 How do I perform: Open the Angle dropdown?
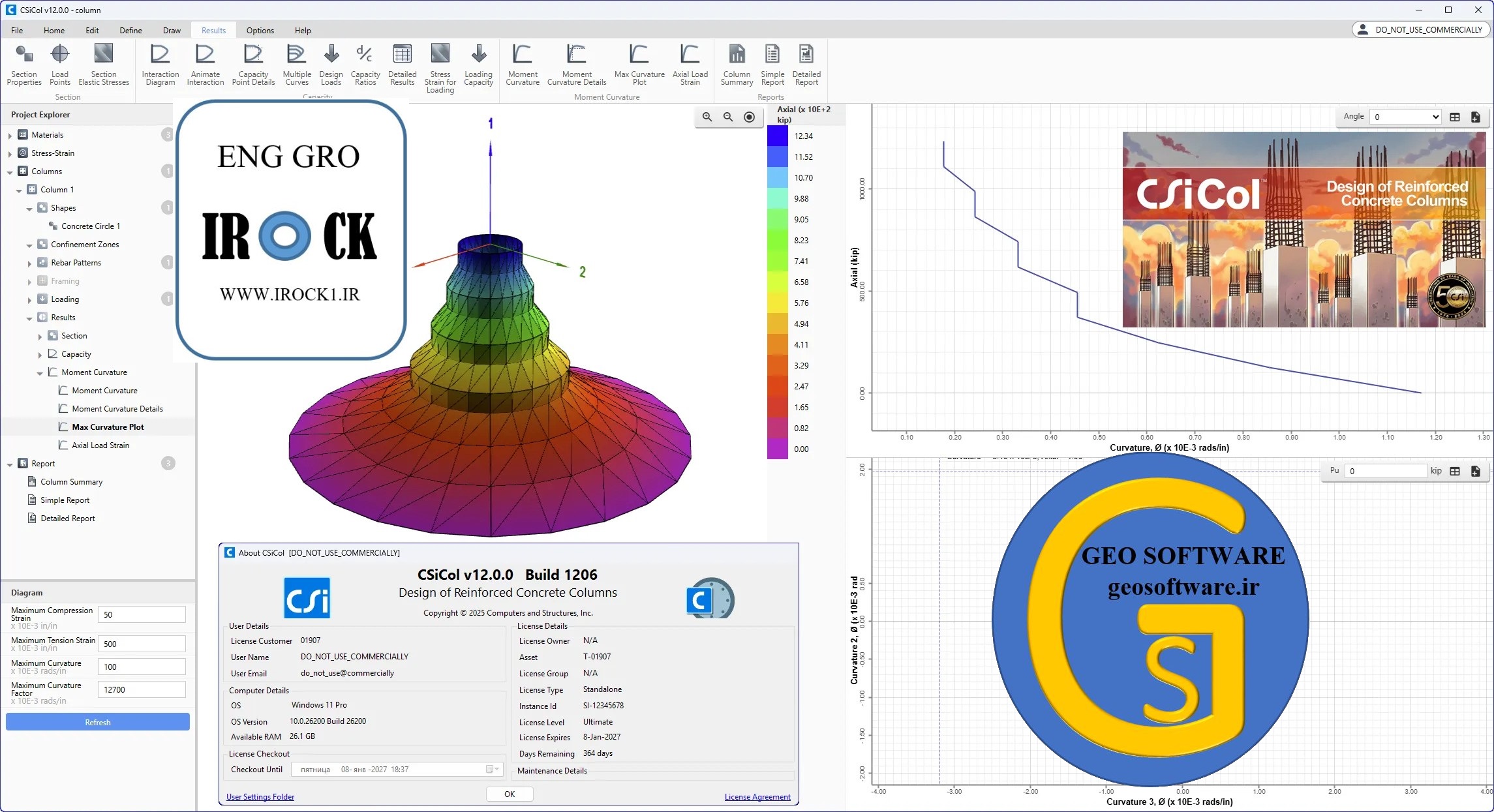pyautogui.click(x=1405, y=117)
